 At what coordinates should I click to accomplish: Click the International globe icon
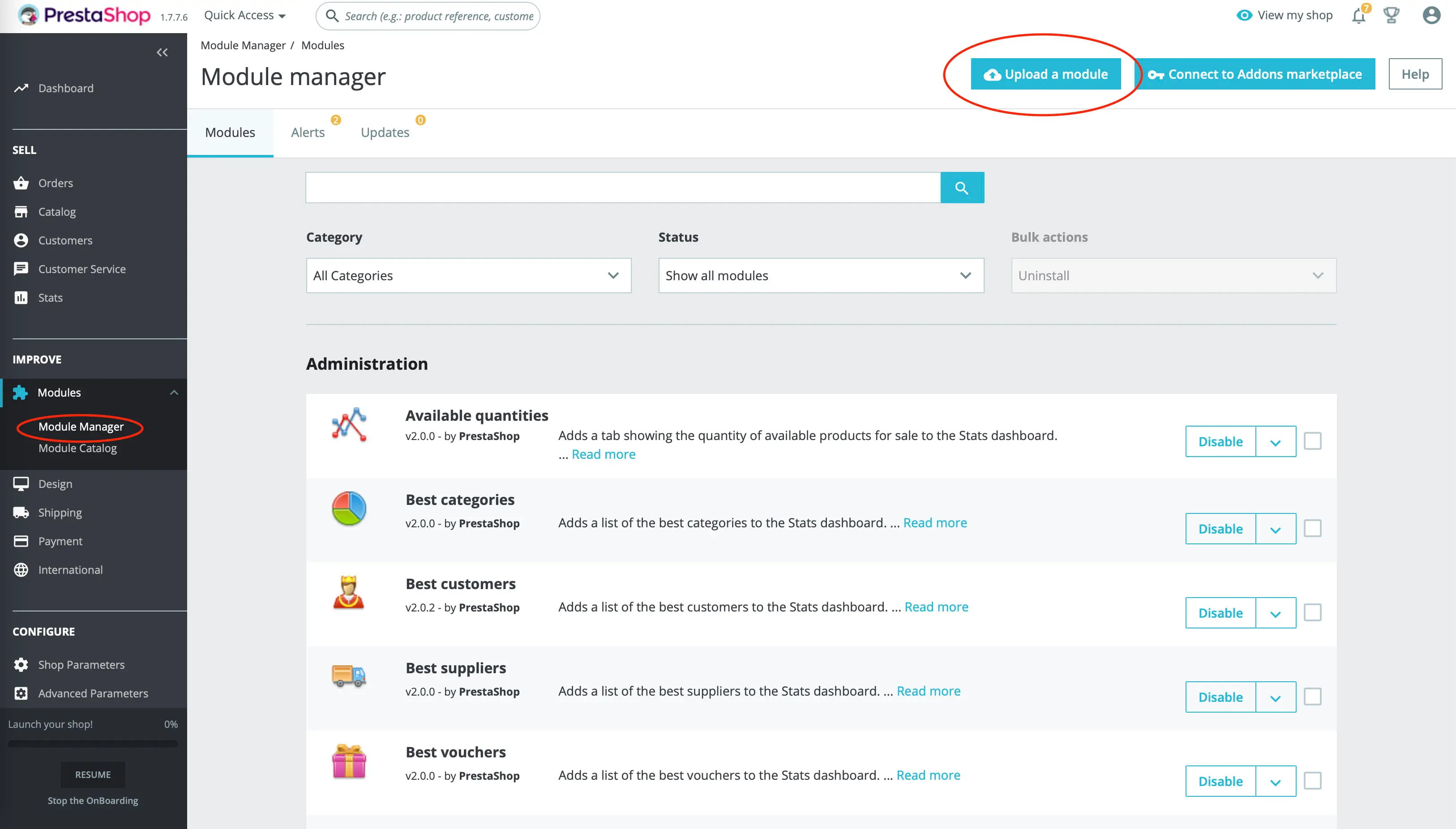21,570
